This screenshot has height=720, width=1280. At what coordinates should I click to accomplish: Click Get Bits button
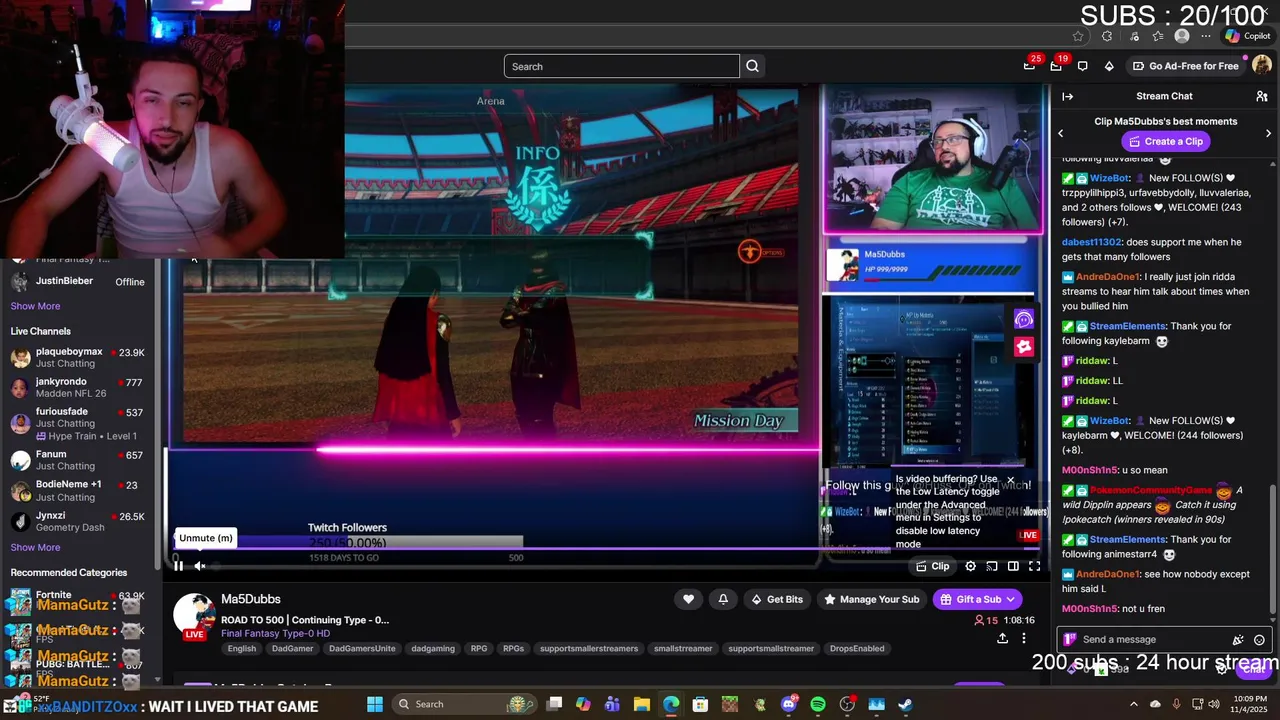pos(776,599)
